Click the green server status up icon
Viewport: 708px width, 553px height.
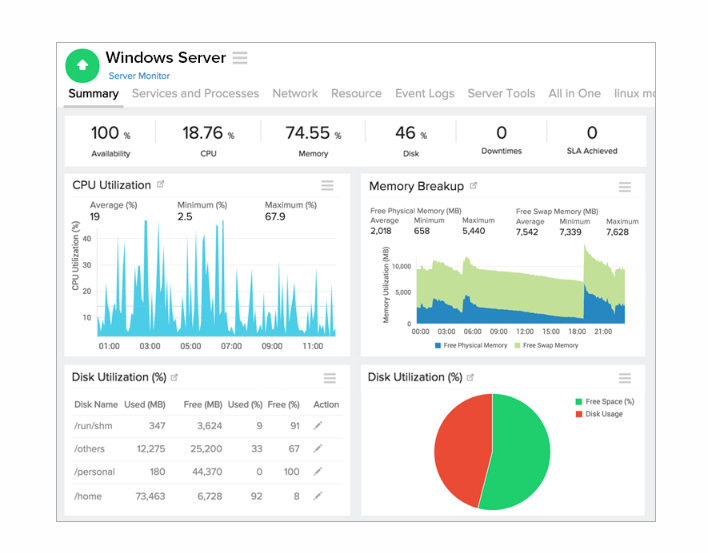click(83, 65)
